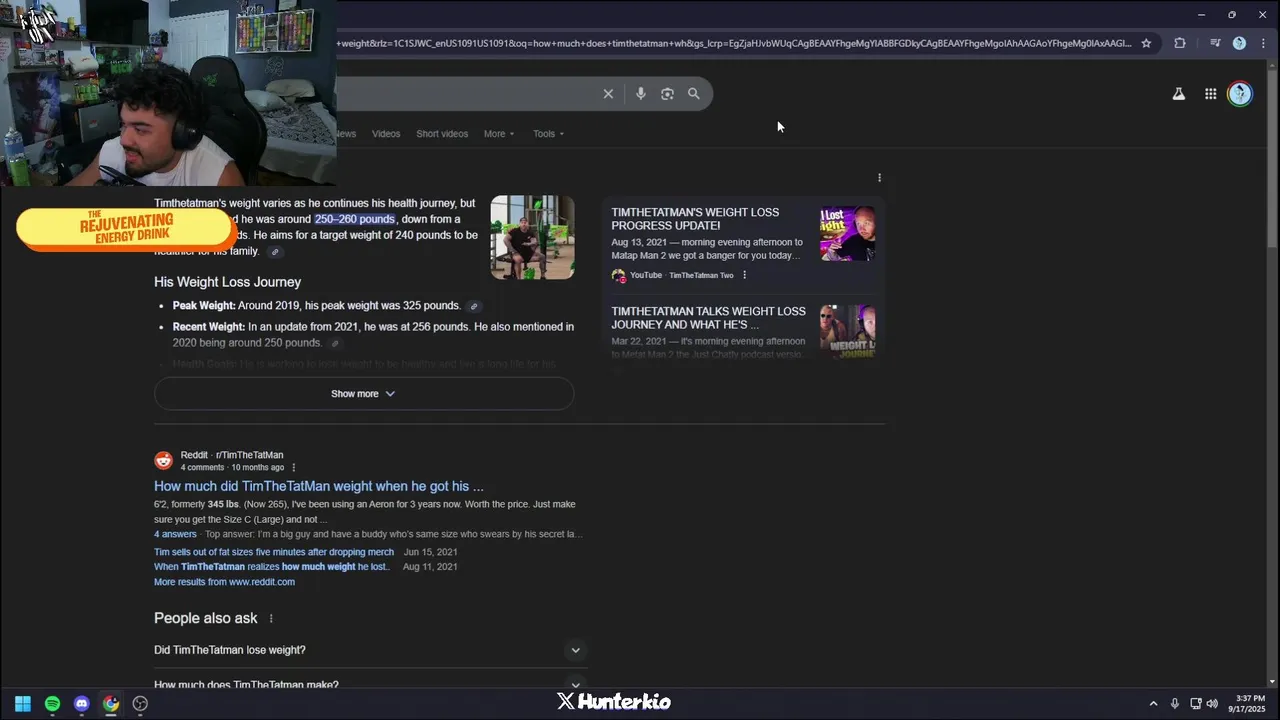Viewport: 1280px width, 720px height.
Task: Click highlighted '250–260 pounds' text
Action: point(355,220)
